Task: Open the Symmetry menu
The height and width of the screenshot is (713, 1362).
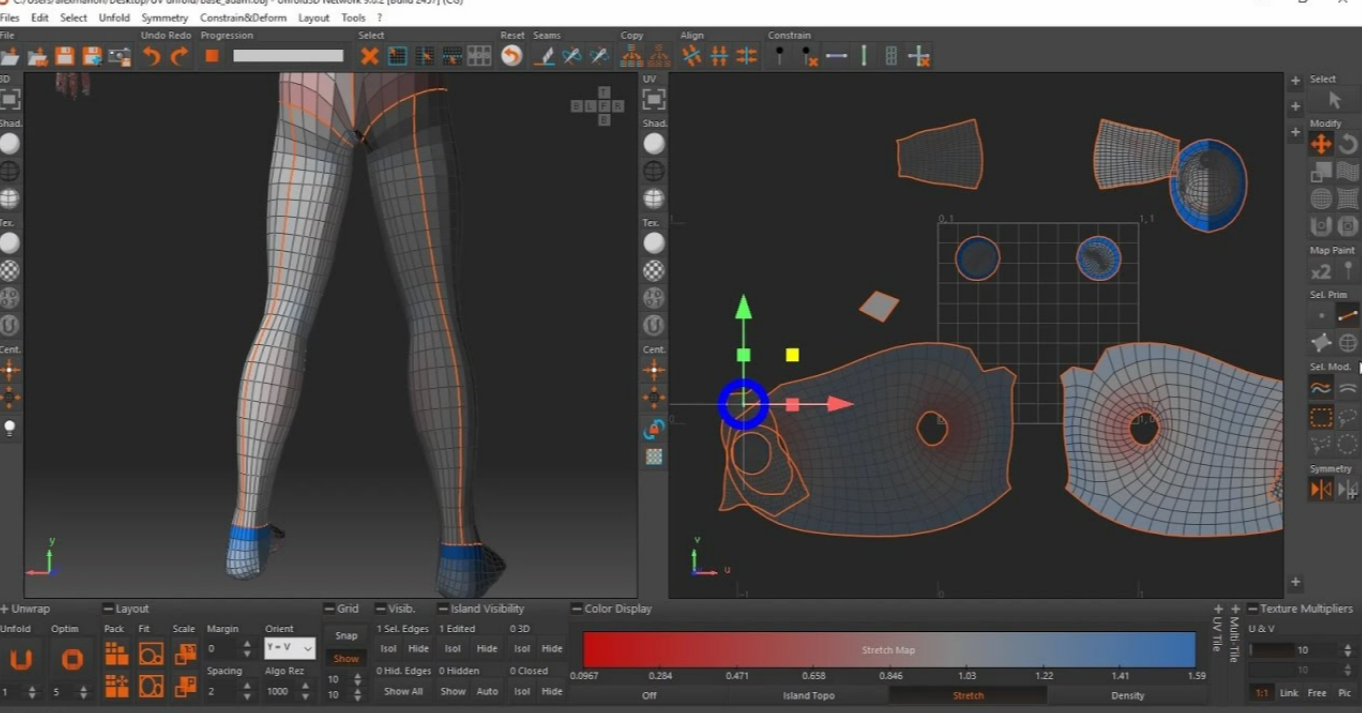Action: [x=164, y=18]
